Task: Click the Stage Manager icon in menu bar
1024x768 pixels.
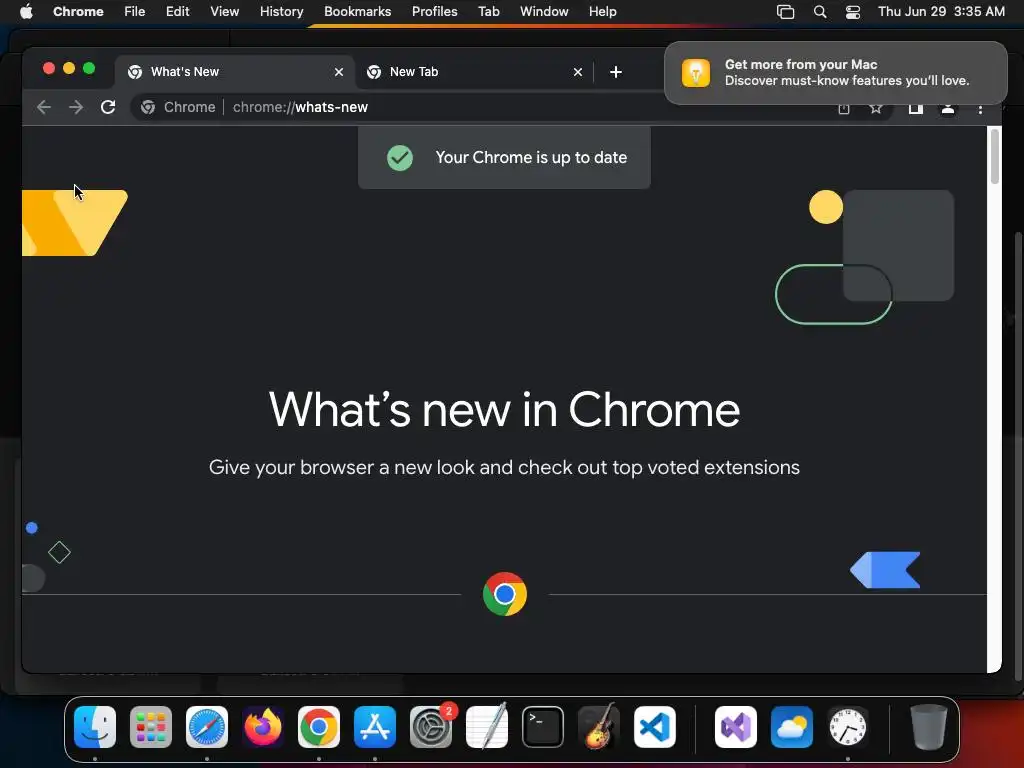Action: click(786, 12)
